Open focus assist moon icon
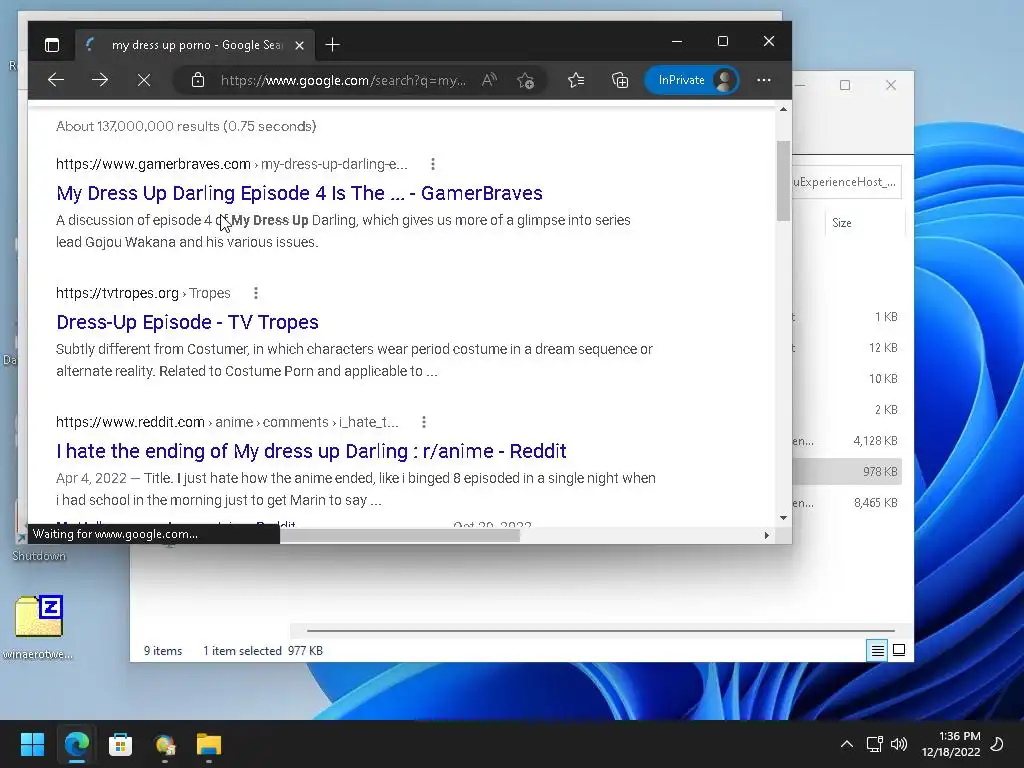 pyautogui.click(x=998, y=744)
